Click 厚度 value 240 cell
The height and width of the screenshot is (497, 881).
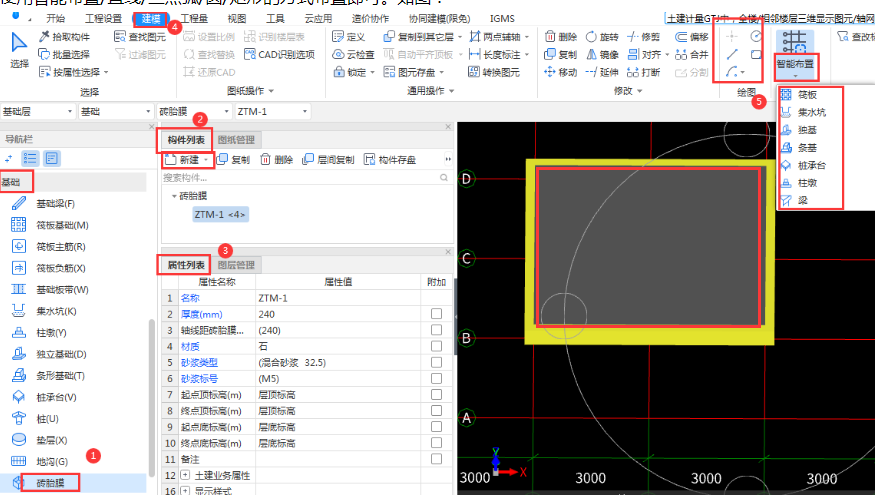tap(338, 314)
